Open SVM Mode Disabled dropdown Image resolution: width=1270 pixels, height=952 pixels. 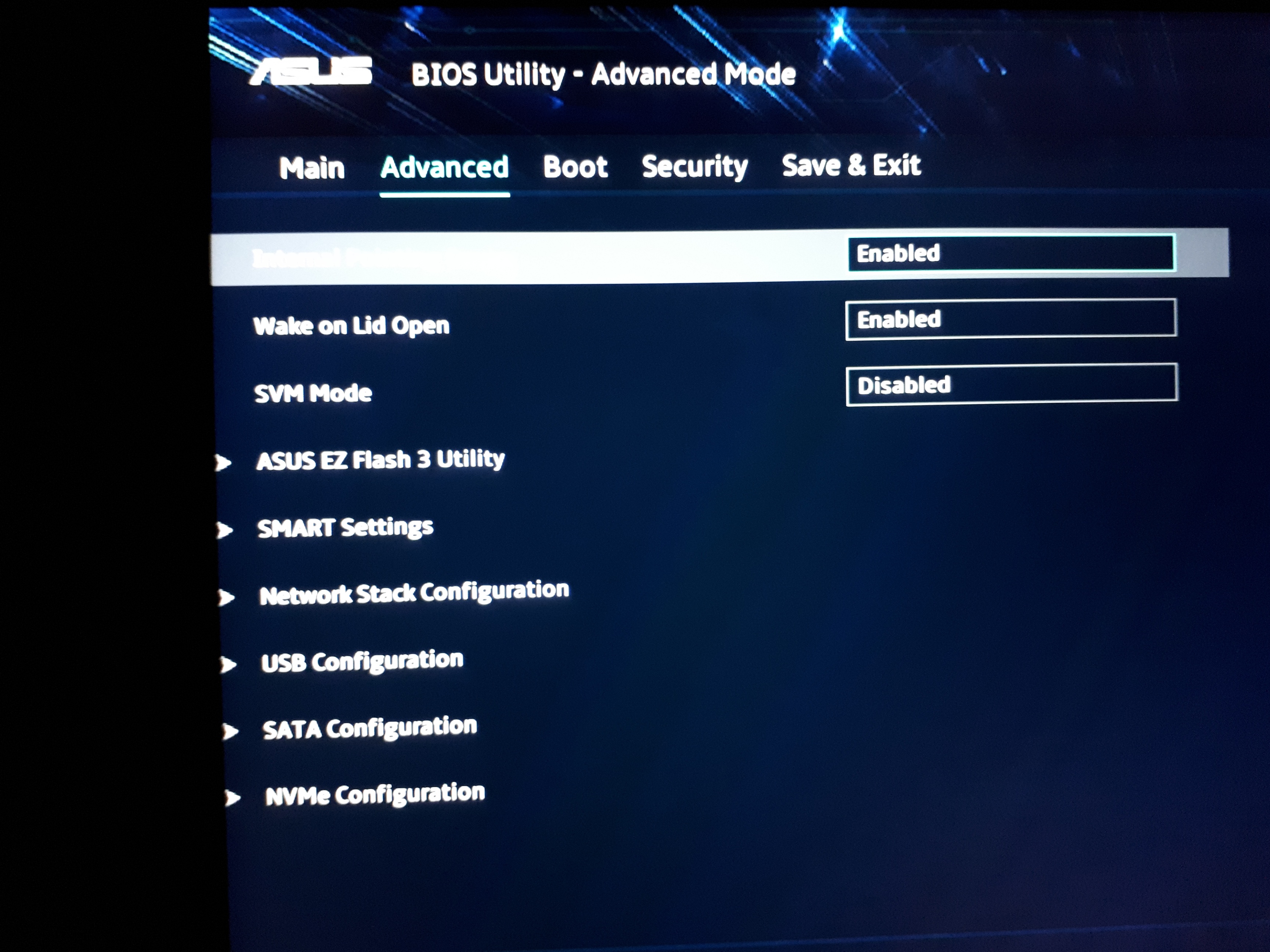click(1011, 385)
